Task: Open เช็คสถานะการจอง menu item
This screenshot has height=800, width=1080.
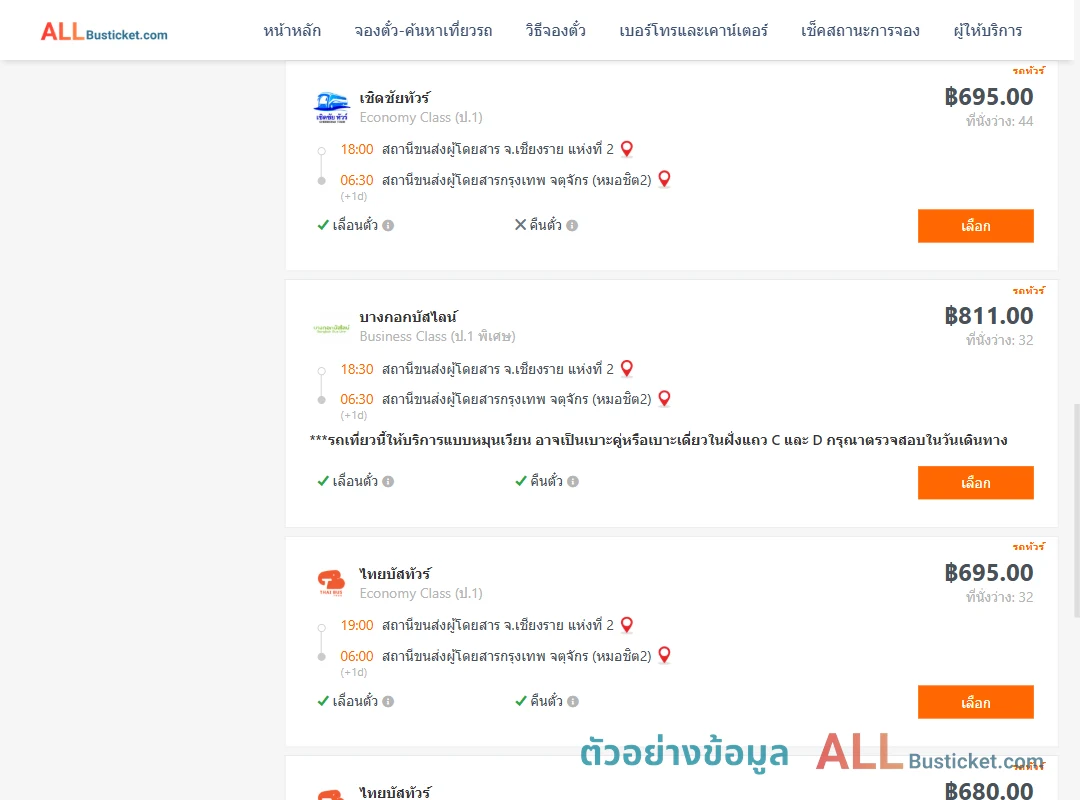Action: tap(860, 30)
